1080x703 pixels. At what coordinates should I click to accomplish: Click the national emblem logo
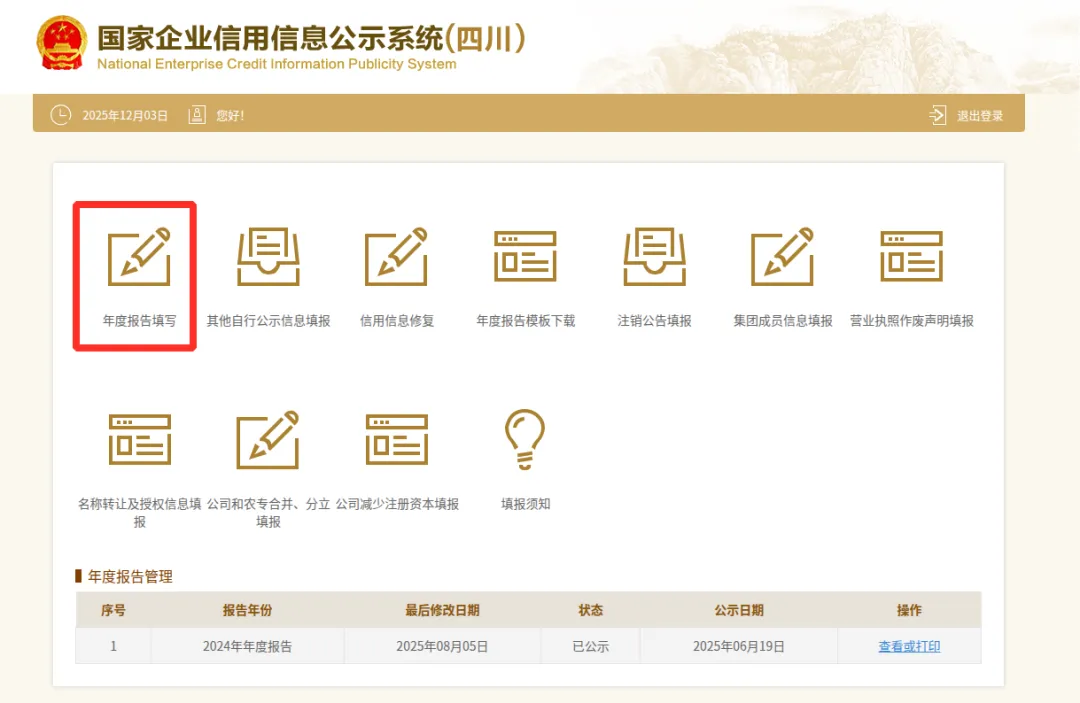tap(62, 44)
